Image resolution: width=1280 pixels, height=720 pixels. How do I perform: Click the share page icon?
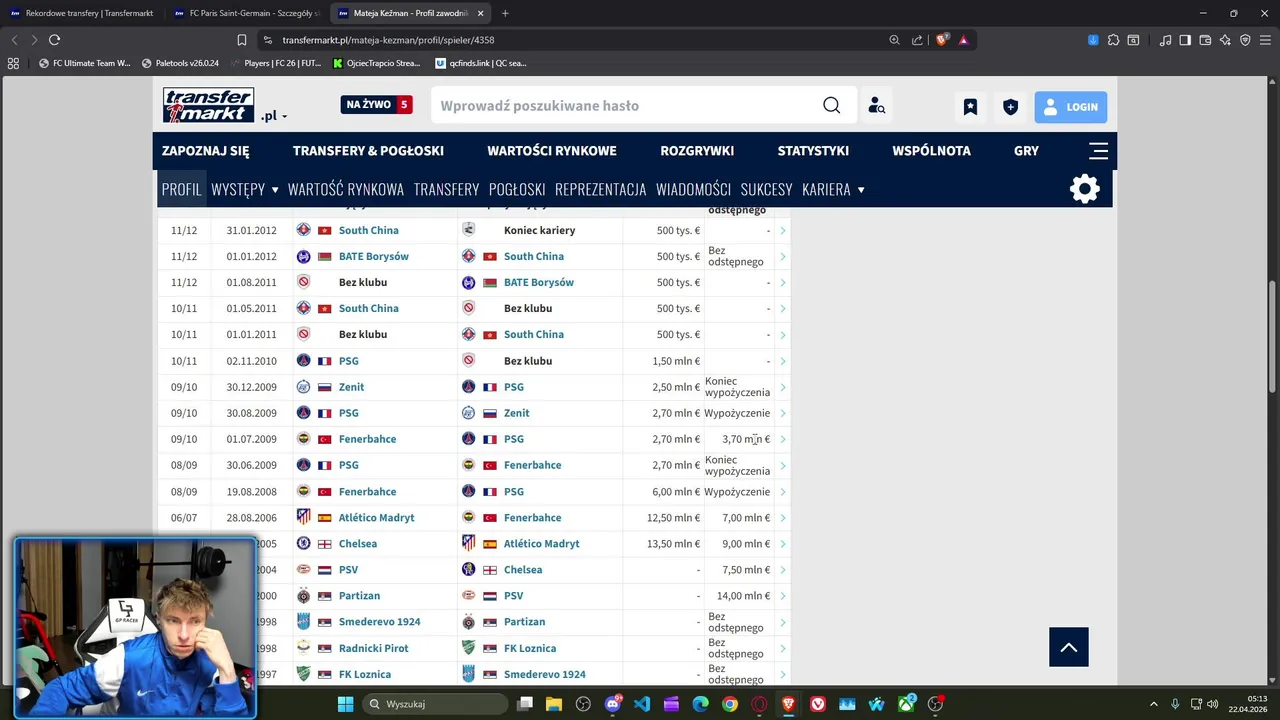click(x=917, y=40)
